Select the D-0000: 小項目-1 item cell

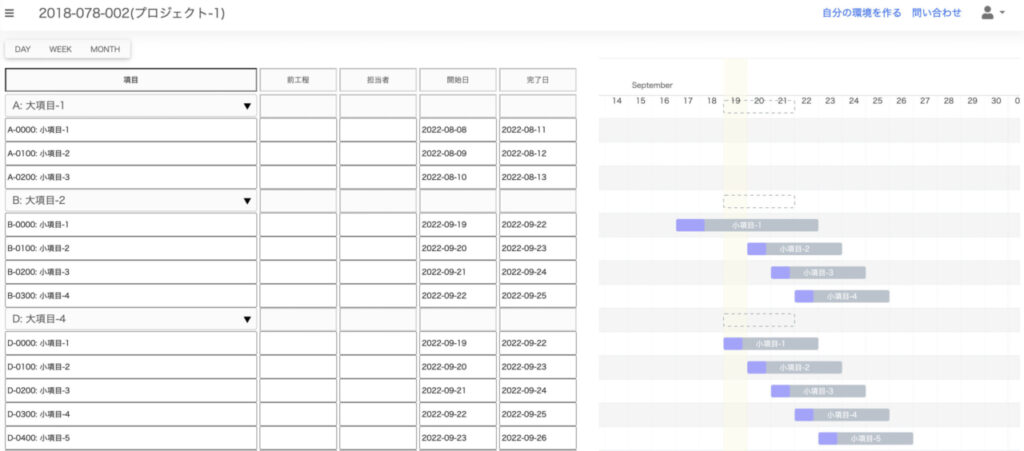tap(131, 343)
